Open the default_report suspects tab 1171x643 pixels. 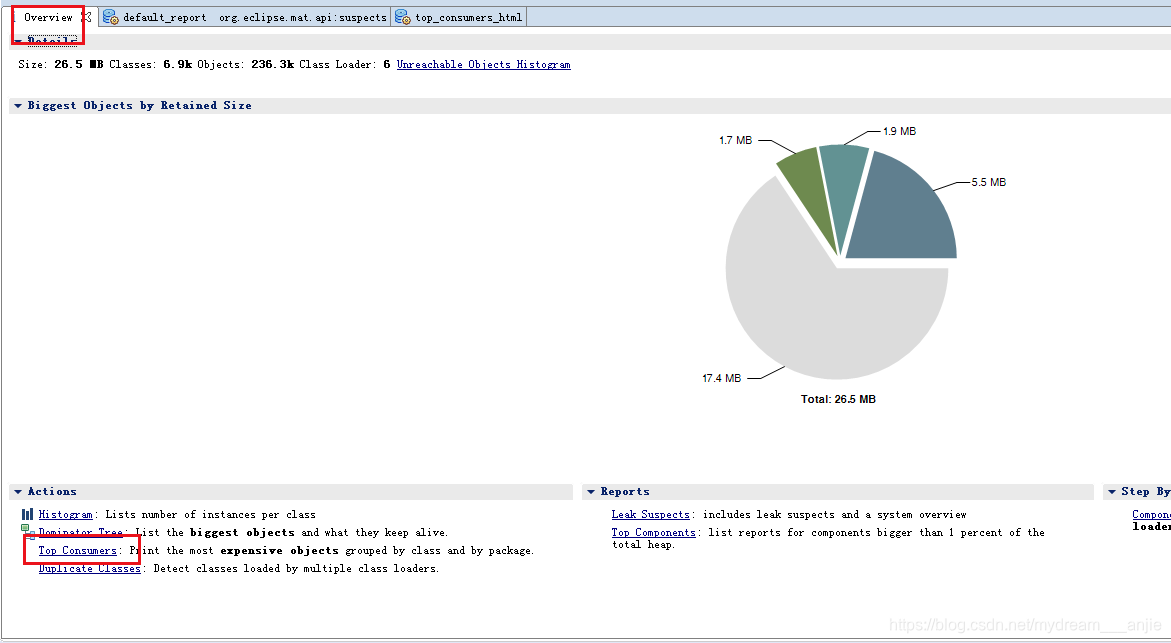click(x=245, y=17)
